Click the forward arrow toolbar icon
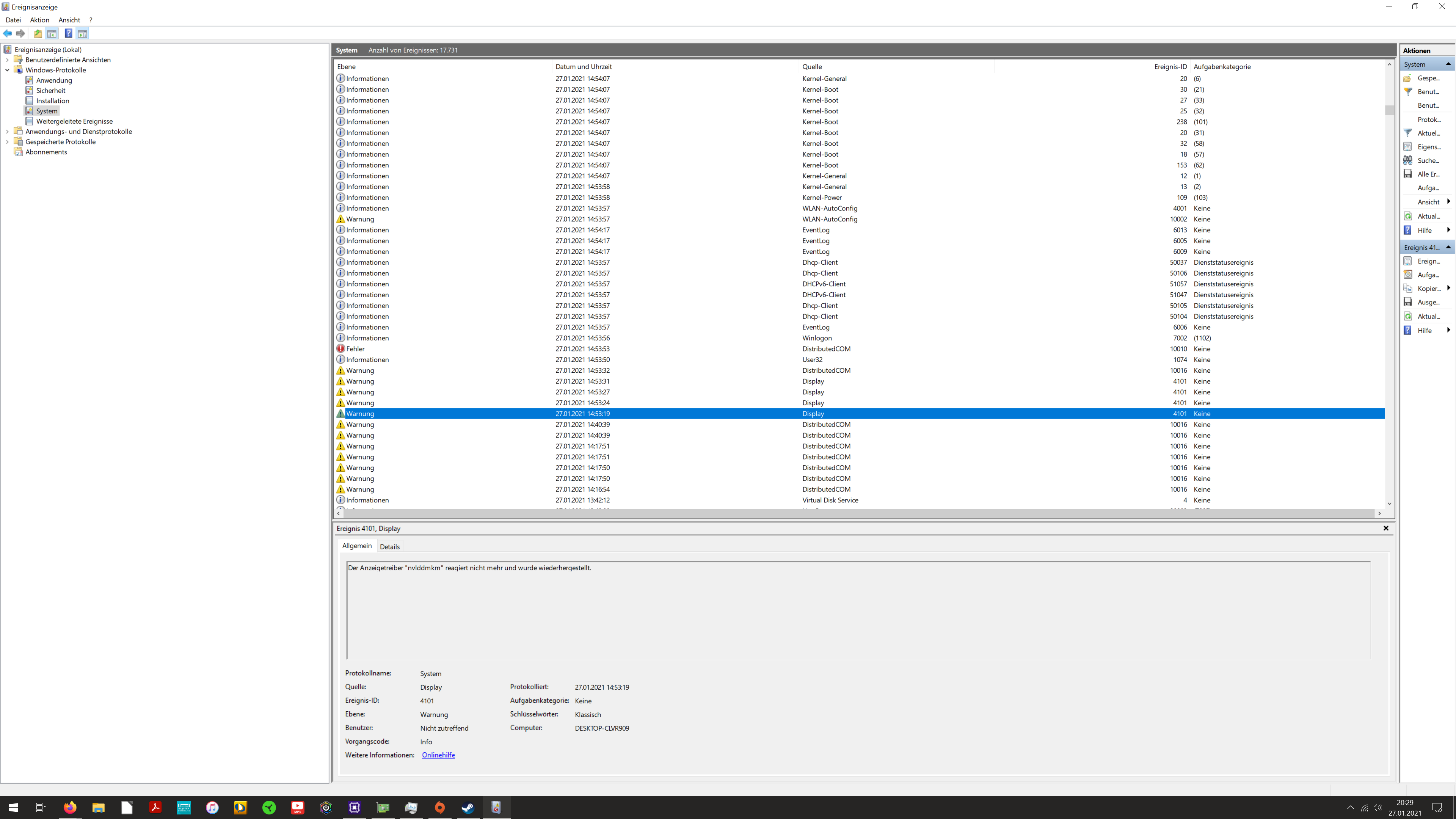Image resolution: width=1456 pixels, height=819 pixels. (21, 33)
